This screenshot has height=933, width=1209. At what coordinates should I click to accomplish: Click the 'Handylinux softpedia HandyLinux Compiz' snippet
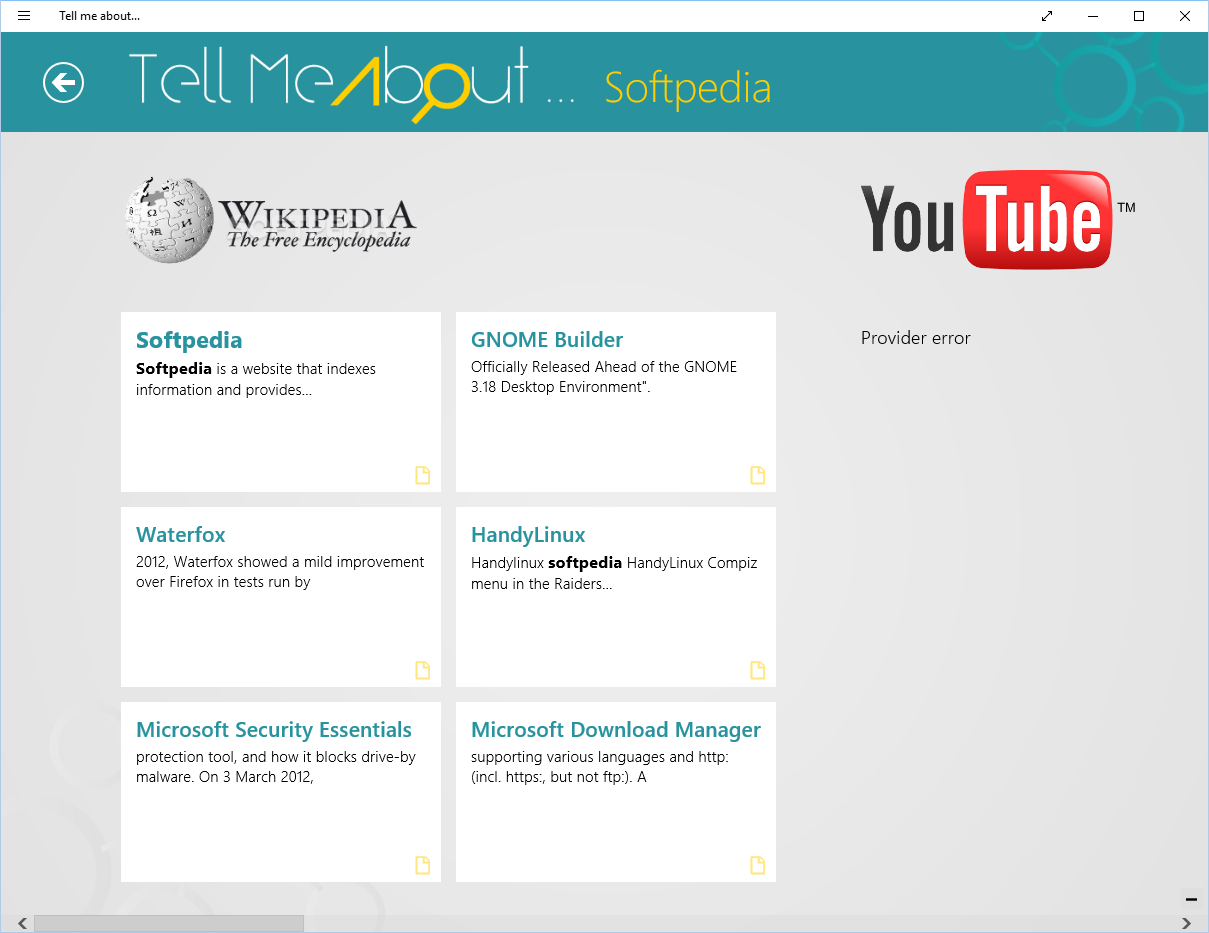pyautogui.click(x=614, y=573)
